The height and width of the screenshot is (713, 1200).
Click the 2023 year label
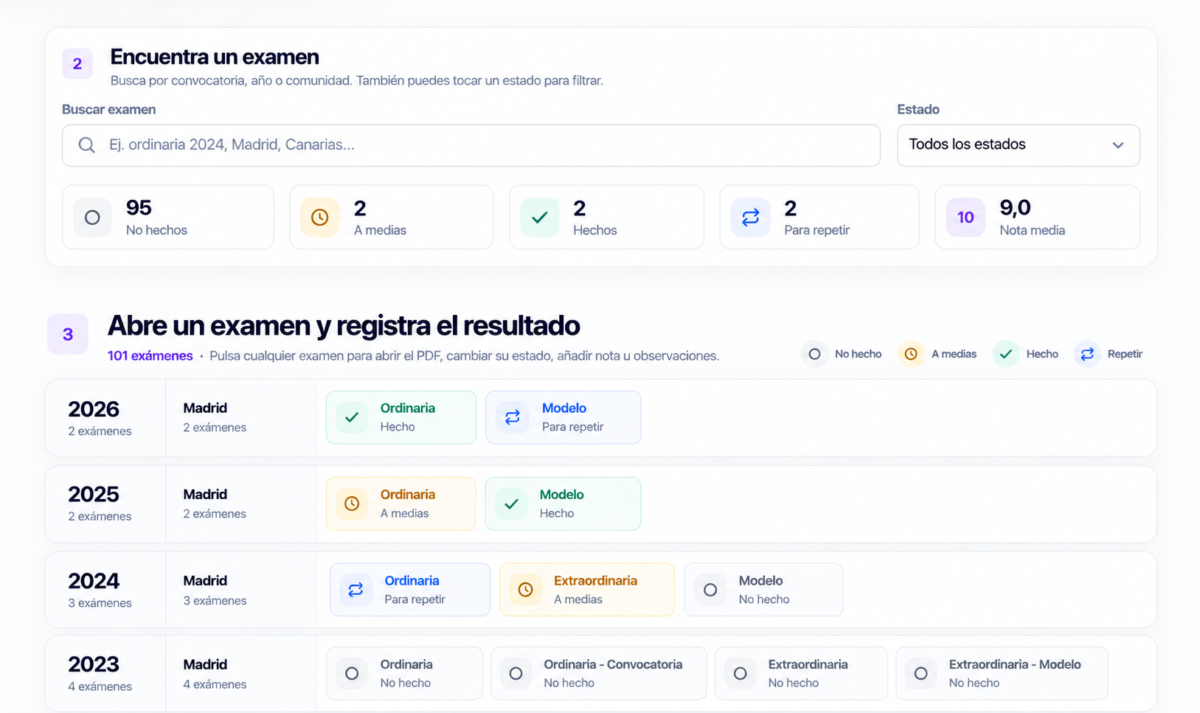[x=94, y=665]
